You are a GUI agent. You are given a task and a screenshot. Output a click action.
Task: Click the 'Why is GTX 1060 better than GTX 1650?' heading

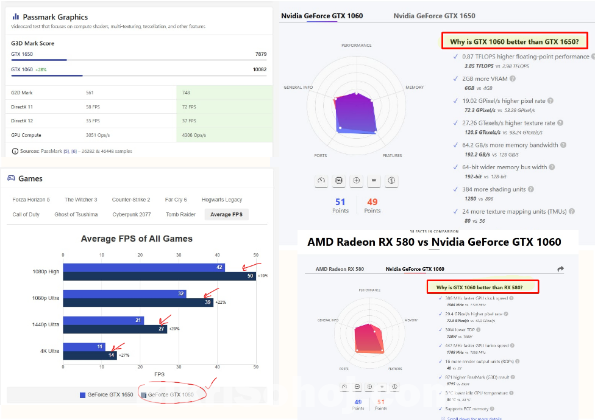(514, 41)
